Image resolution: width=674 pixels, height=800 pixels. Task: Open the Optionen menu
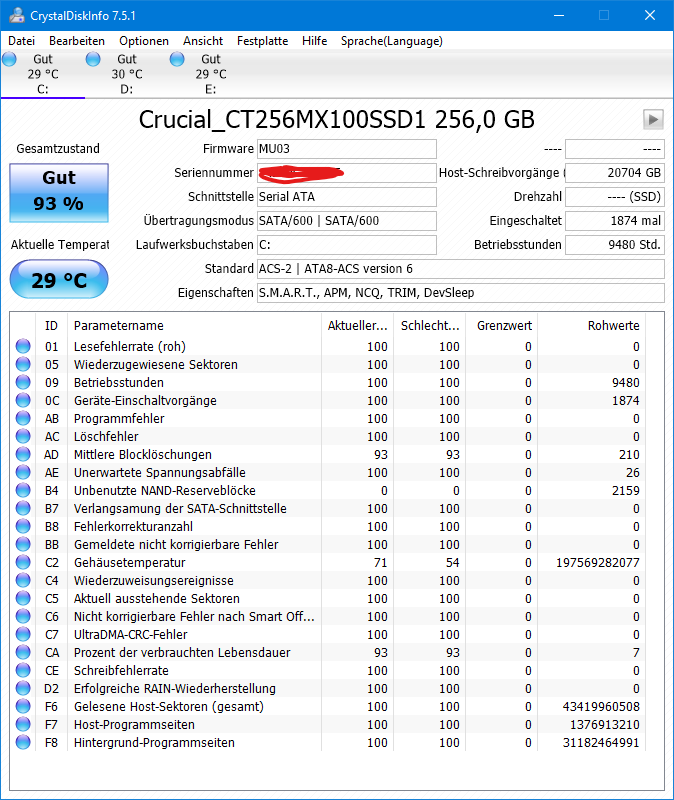pyautogui.click(x=144, y=41)
